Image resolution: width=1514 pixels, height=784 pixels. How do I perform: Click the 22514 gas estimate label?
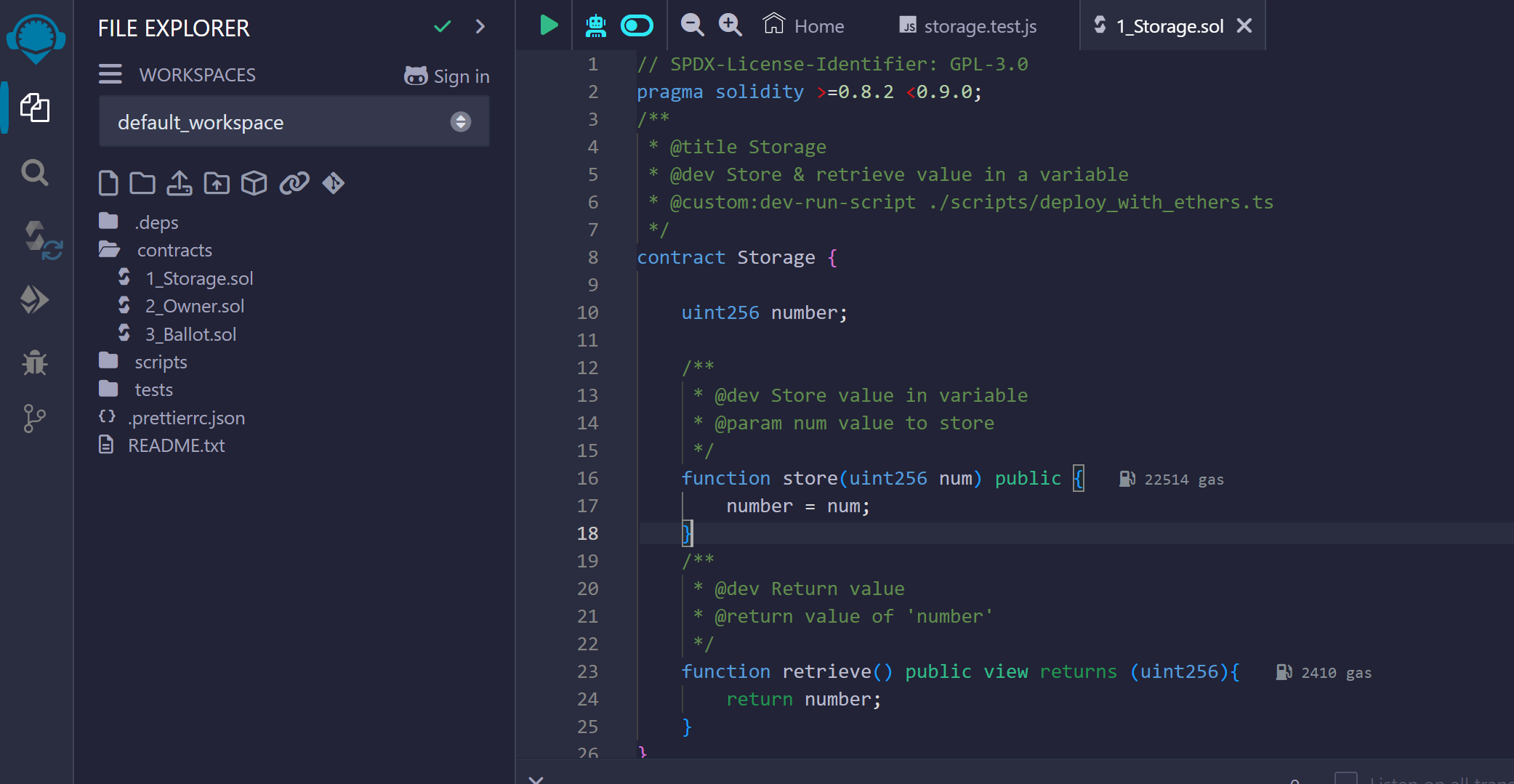(1184, 480)
